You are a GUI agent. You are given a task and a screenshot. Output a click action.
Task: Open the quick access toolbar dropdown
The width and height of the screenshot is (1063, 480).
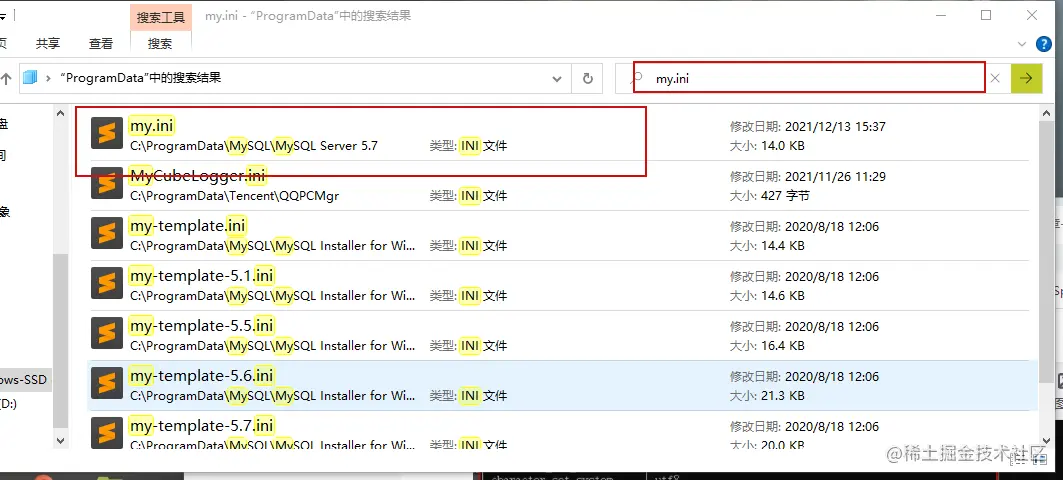point(3,16)
